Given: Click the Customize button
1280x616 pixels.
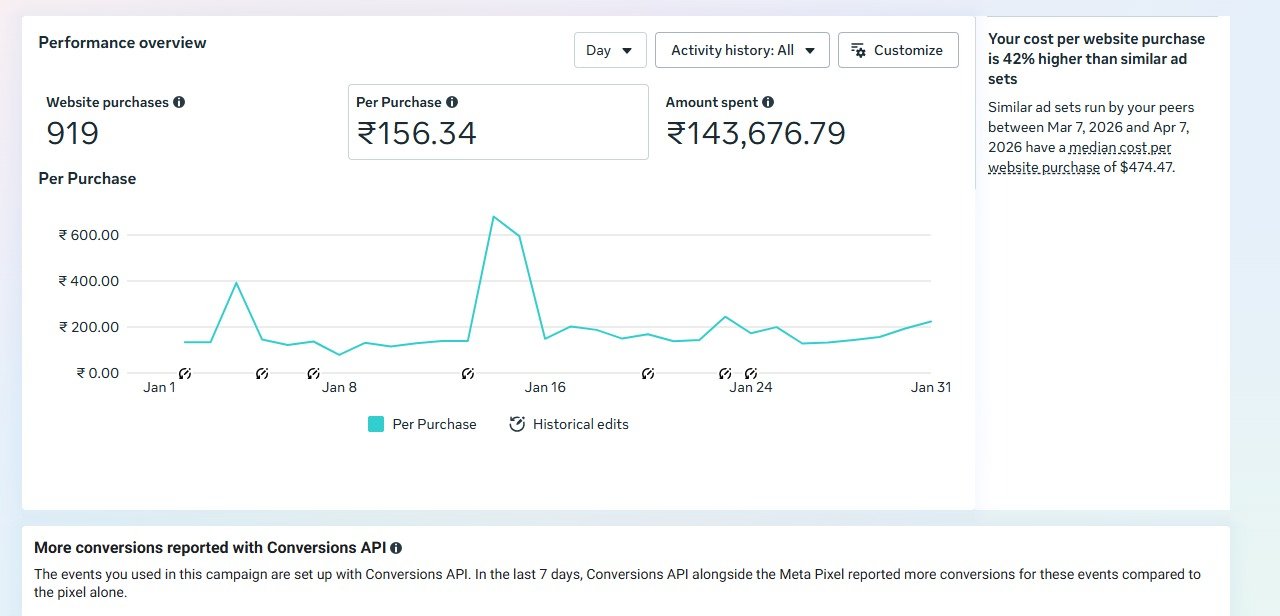Looking at the screenshot, I should 898,50.
